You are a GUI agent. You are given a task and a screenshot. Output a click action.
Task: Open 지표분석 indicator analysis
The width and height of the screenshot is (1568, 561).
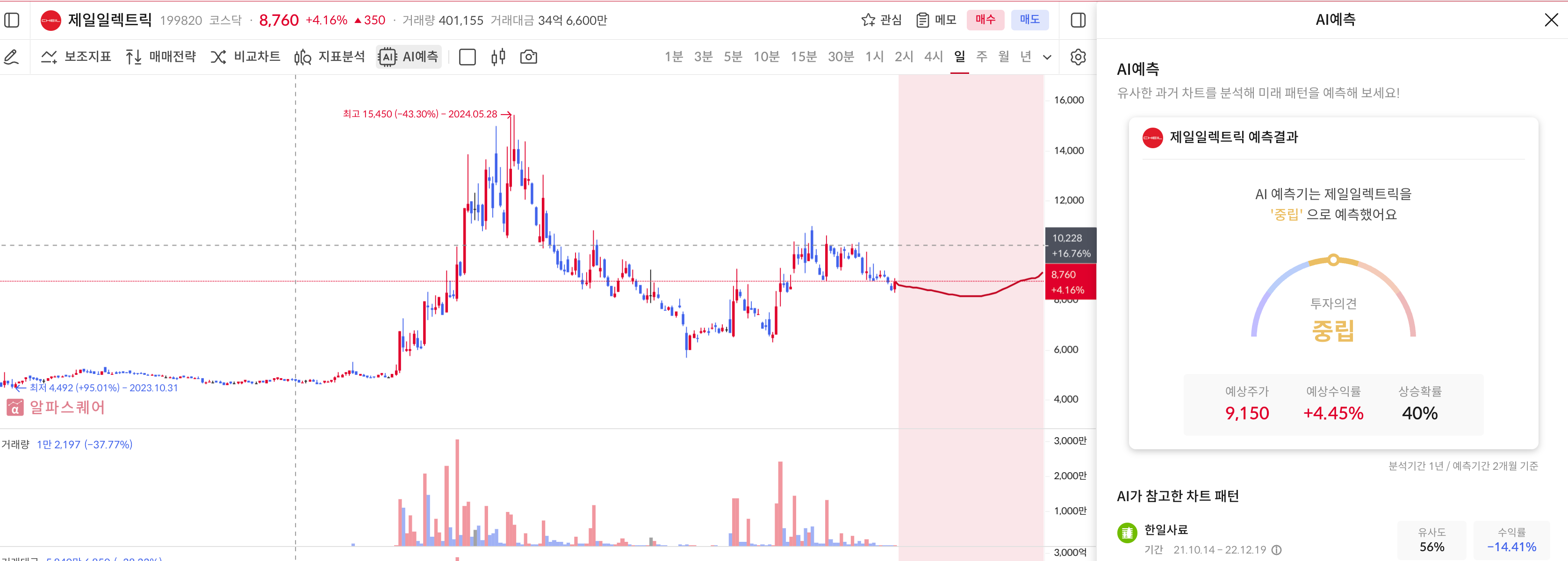tap(329, 57)
